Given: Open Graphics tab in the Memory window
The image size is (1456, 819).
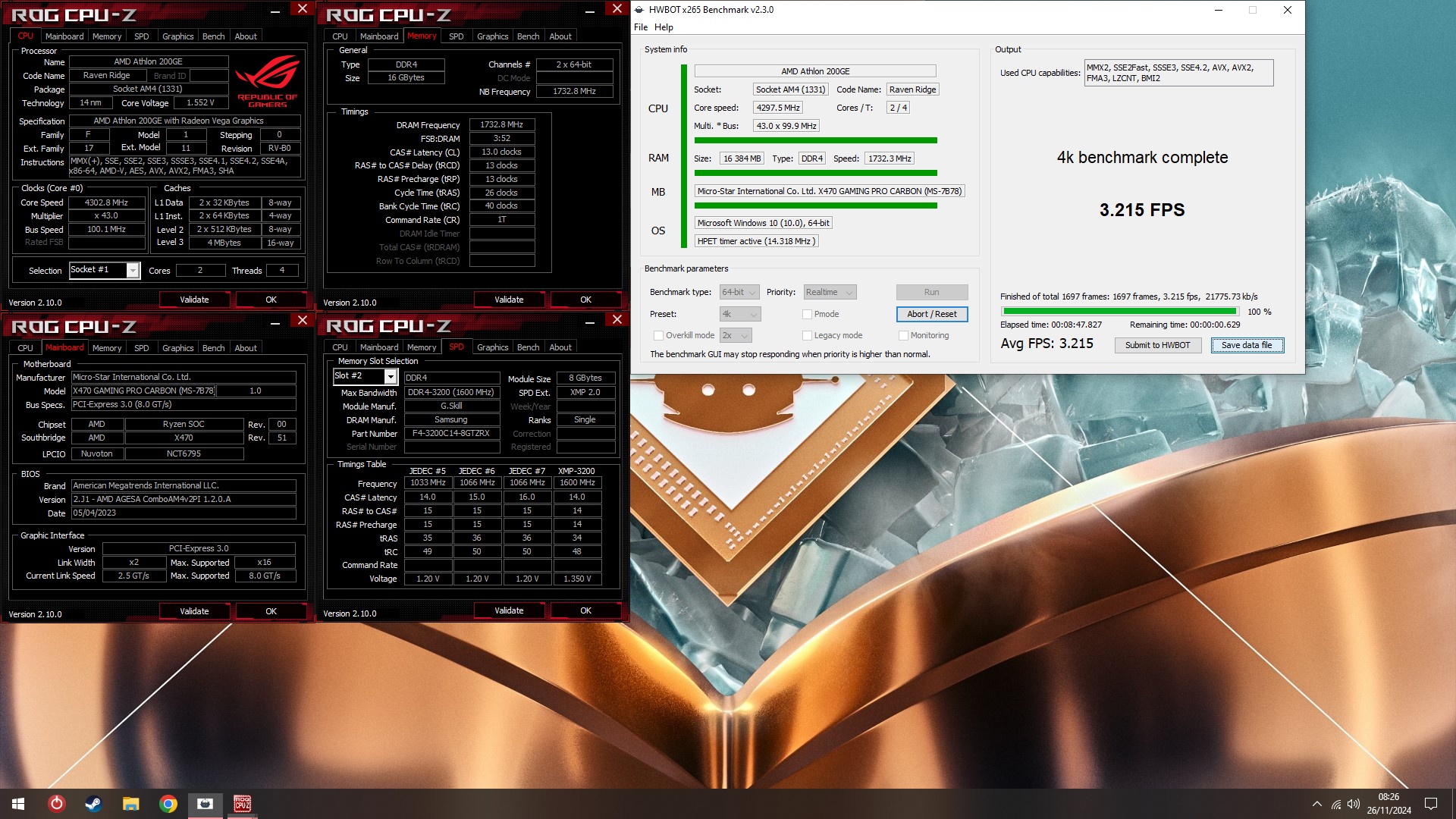Looking at the screenshot, I should pos(492,36).
